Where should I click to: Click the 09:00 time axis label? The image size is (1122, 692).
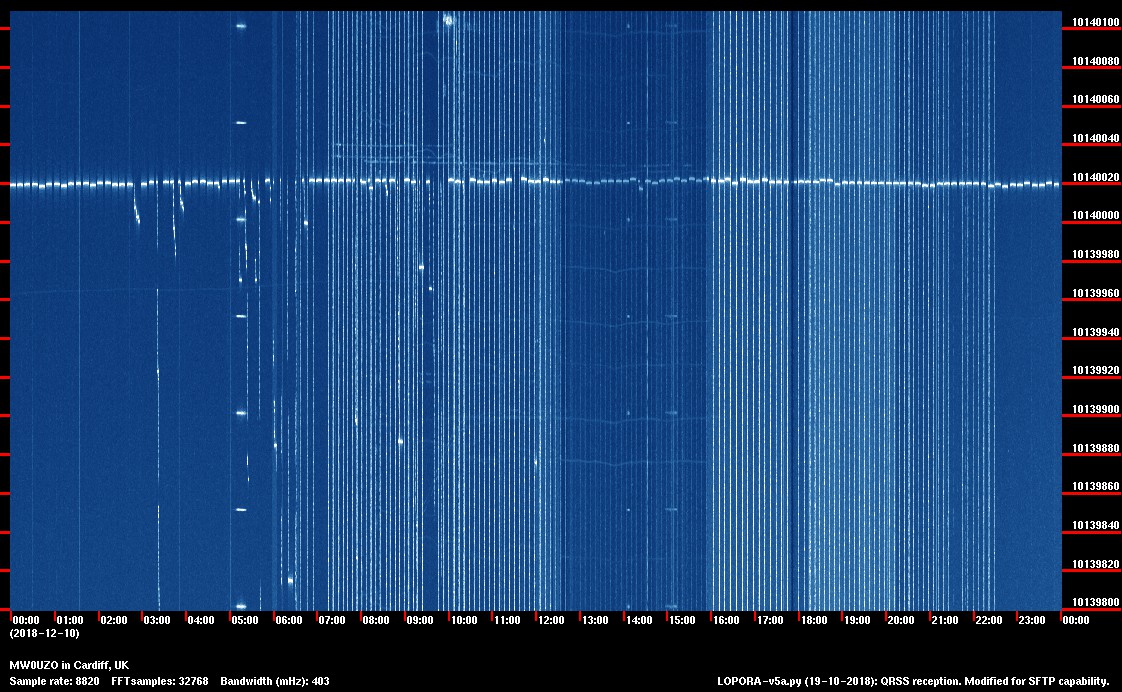[x=420, y=621]
